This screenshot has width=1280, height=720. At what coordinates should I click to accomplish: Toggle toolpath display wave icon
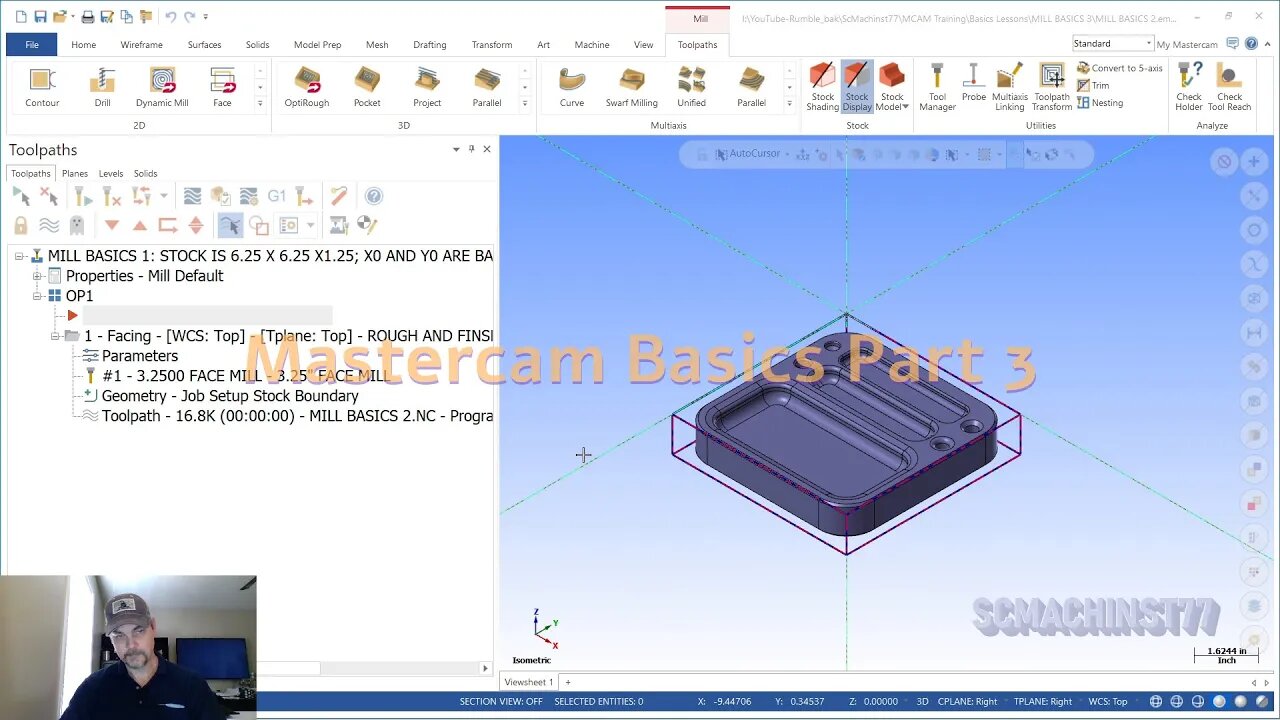click(49, 225)
